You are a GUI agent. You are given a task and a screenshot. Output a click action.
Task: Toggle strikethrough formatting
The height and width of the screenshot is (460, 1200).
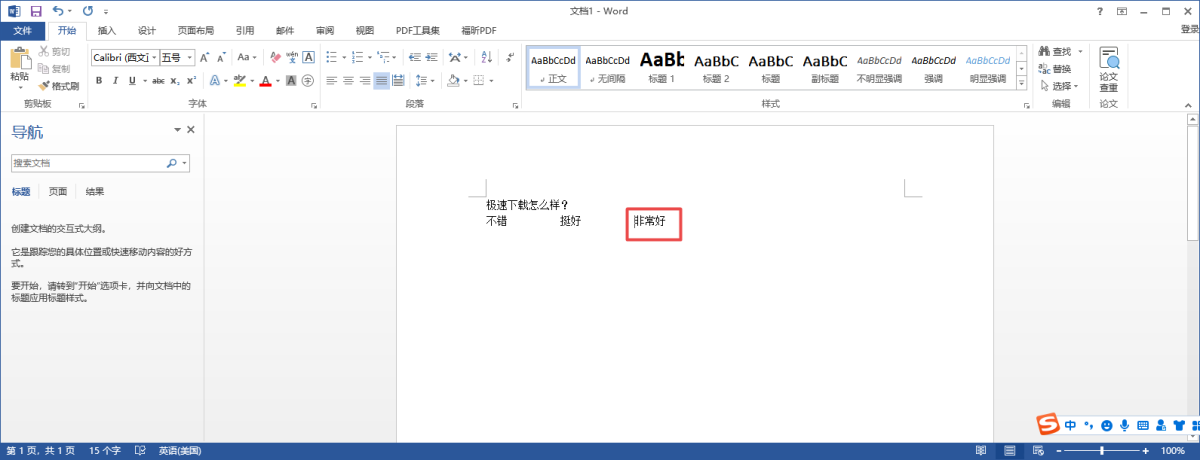pyautogui.click(x=157, y=80)
